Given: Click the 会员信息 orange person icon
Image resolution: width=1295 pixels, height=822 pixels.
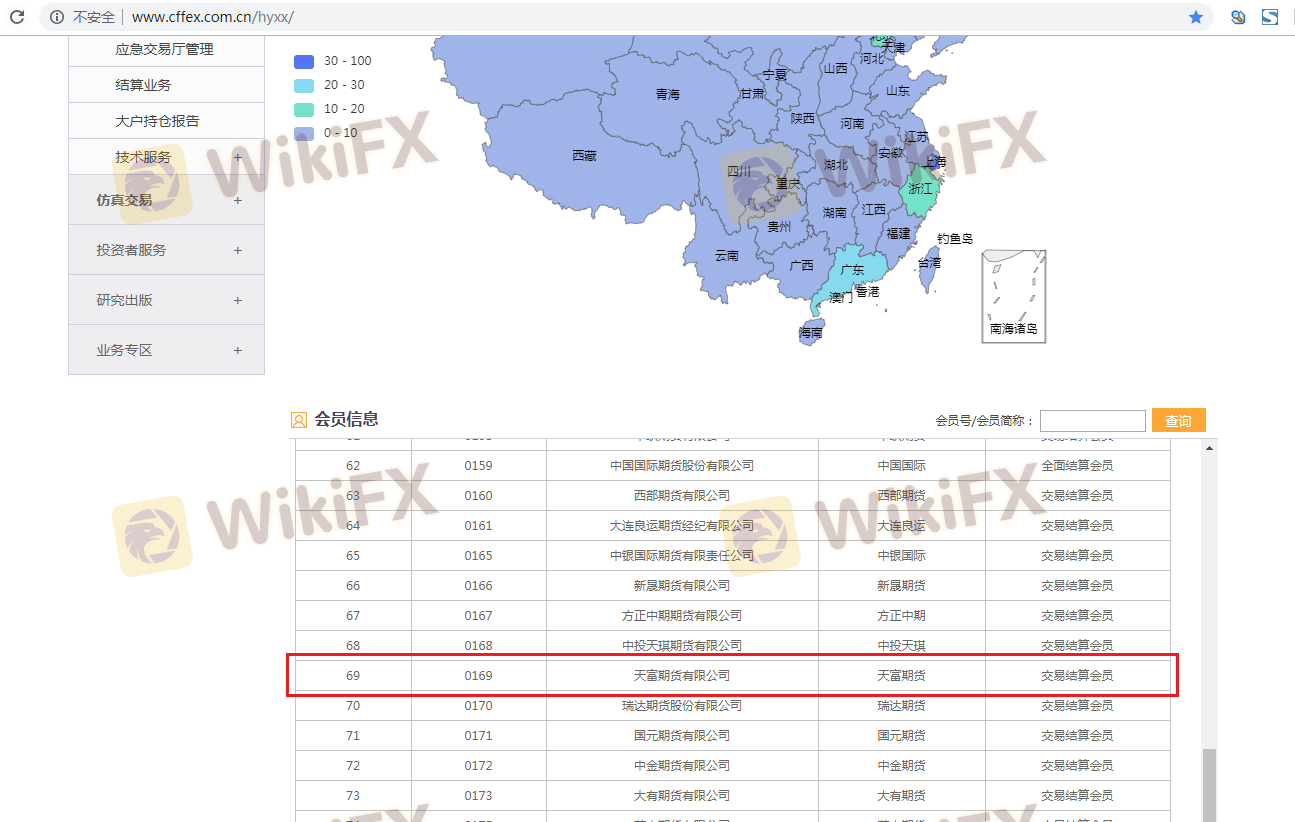Looking at the screenshot, I should pos(299,420).
